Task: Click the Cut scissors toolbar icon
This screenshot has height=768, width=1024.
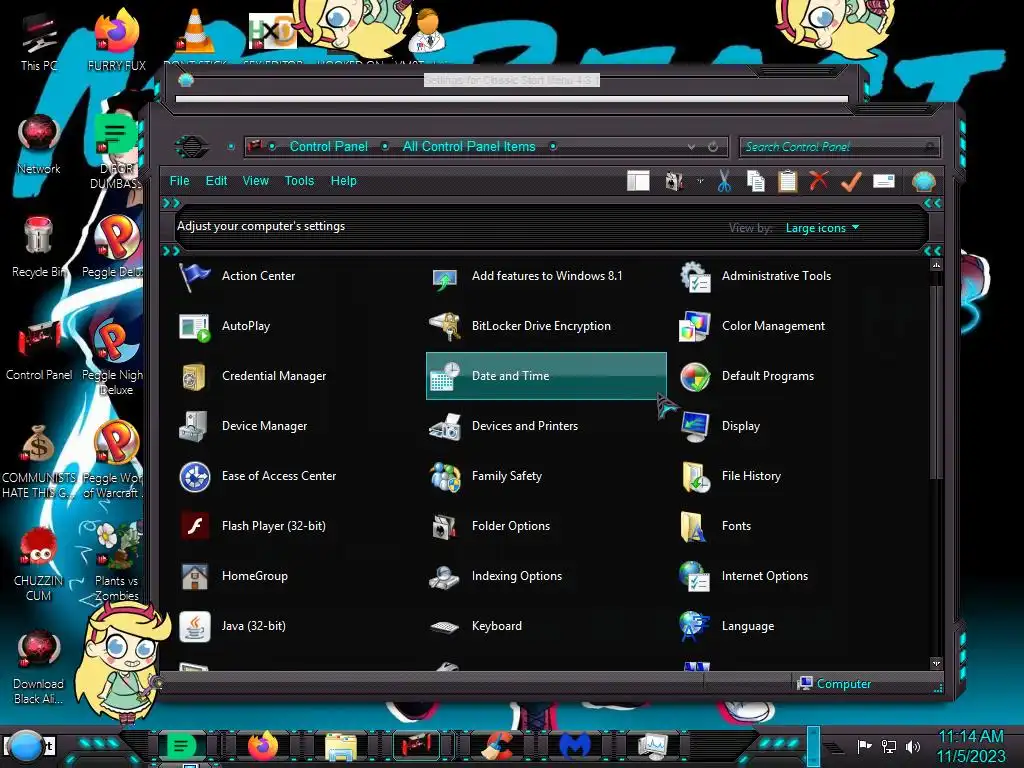Action: point(724,181)
